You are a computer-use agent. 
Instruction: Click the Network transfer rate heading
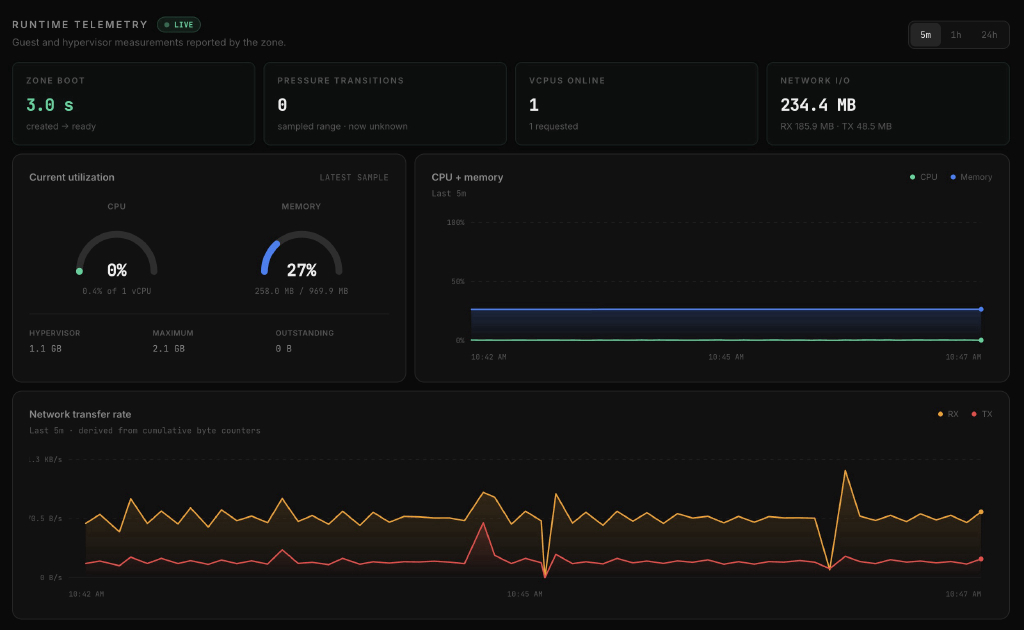click(80, 414)
